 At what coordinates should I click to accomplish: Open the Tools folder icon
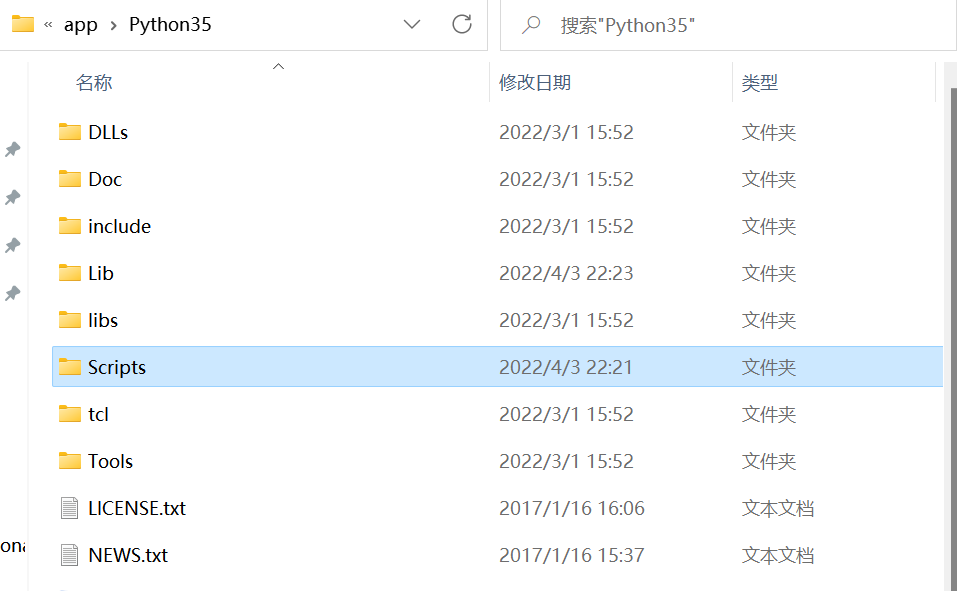tap(69, 460)
